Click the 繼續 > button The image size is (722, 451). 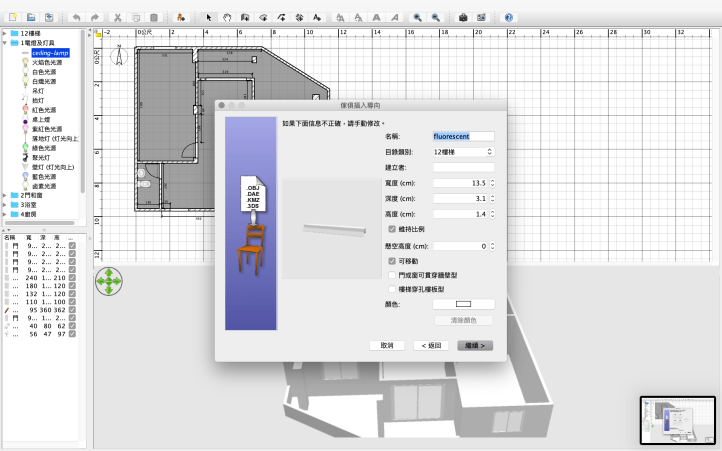476,345
